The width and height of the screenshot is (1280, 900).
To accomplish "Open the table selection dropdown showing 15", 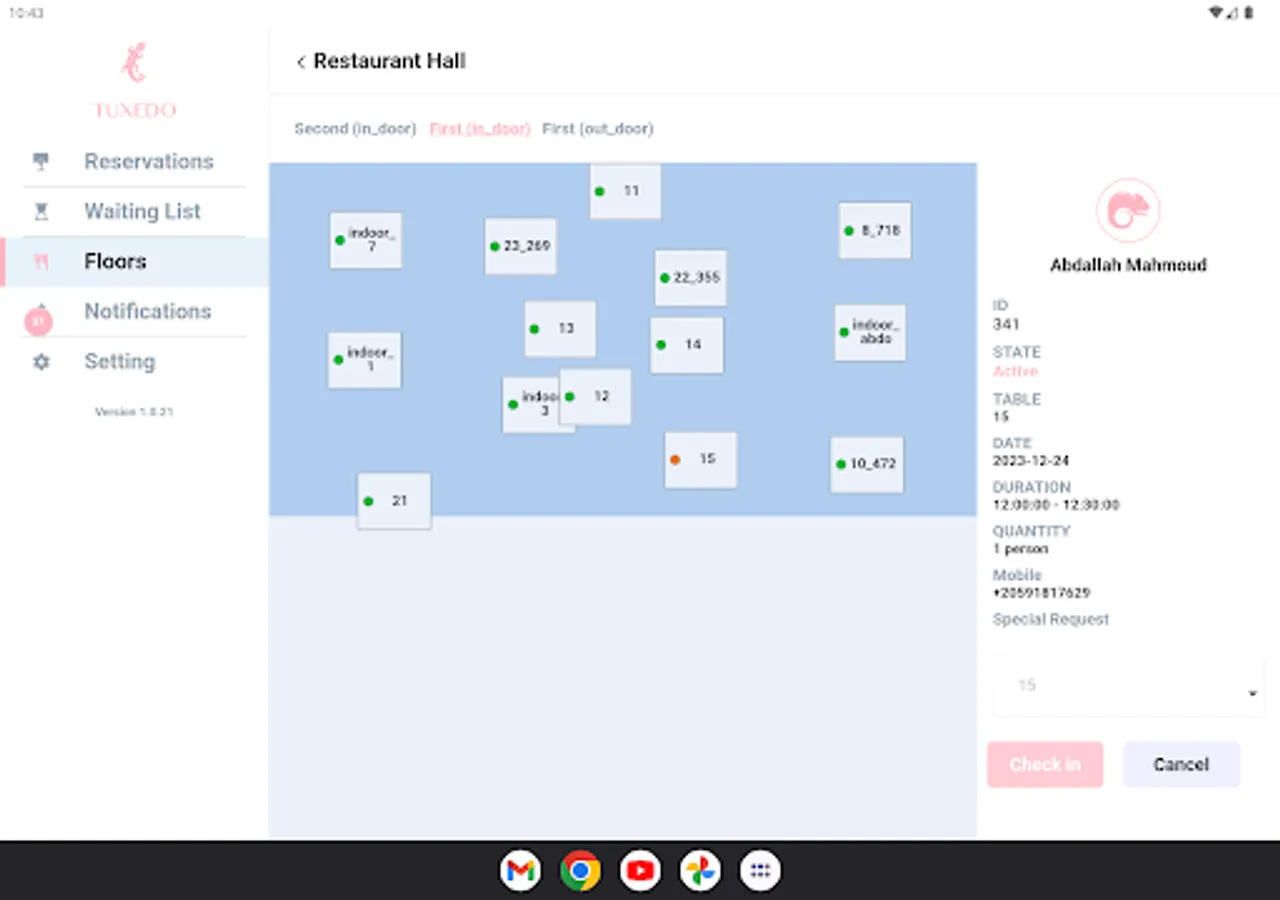I will click(x=1127, y=685).
